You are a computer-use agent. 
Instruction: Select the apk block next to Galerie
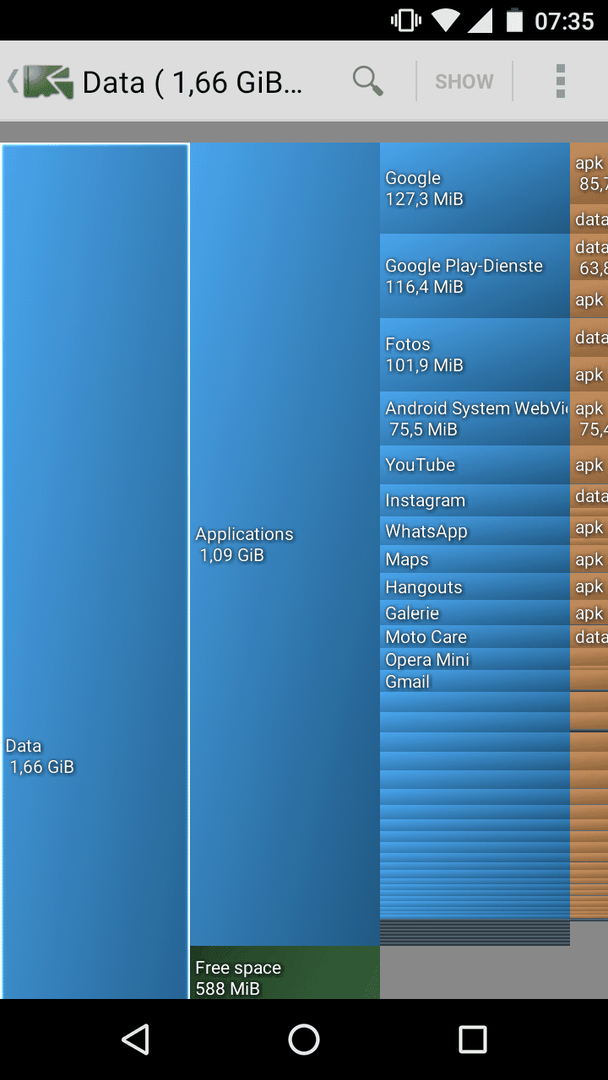point(589,612)
